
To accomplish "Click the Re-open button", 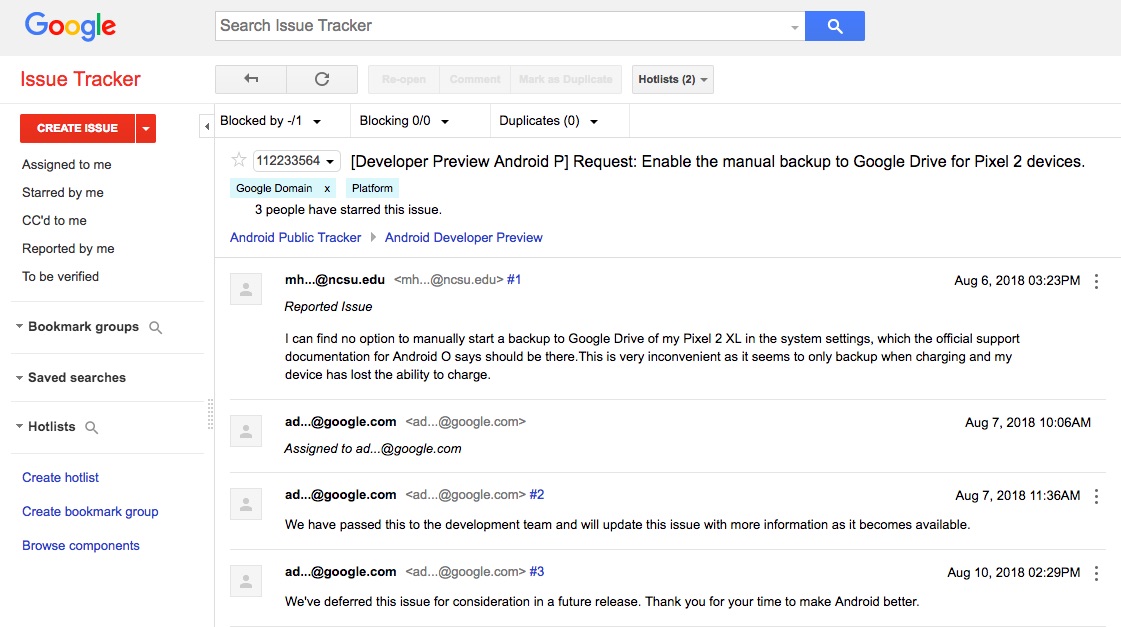I will click(404, 79).
